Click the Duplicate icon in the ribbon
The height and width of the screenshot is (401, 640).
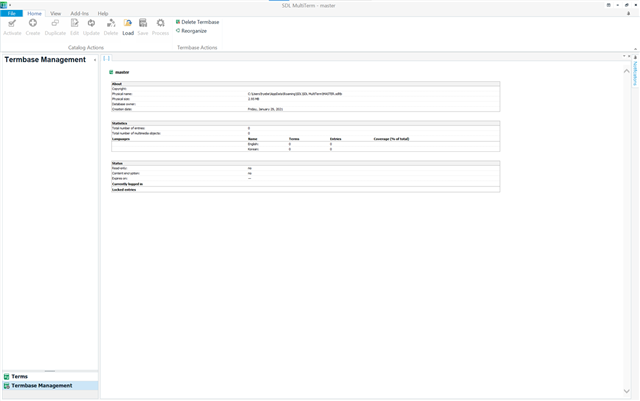click(x=55, y=23)
